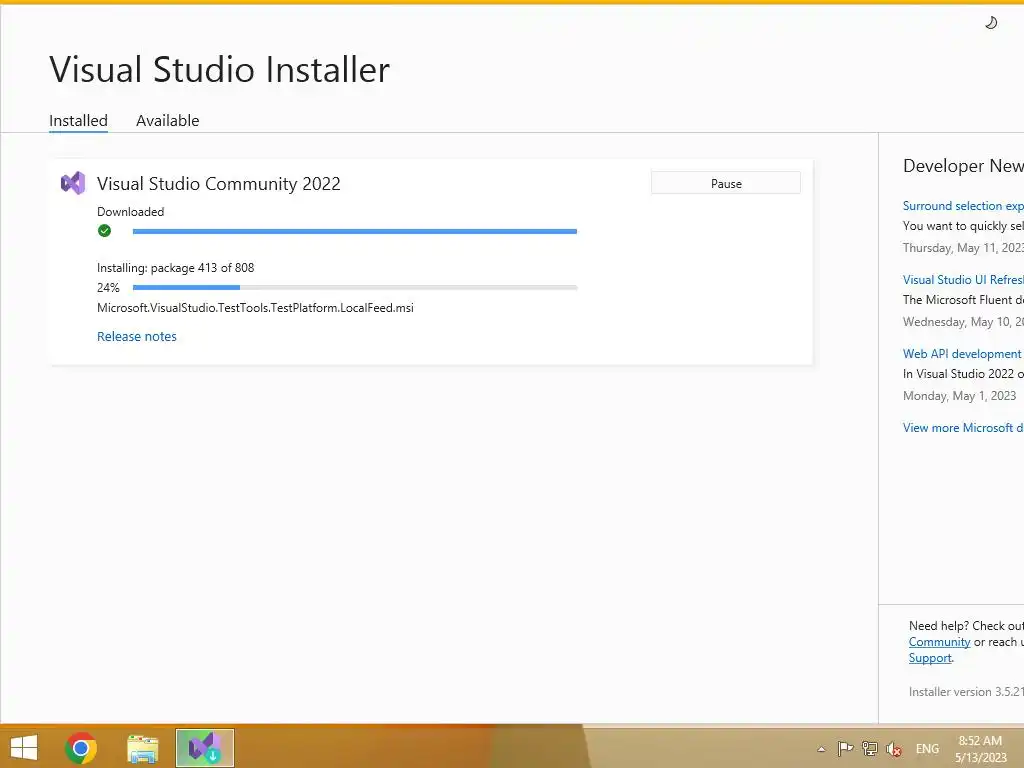The image size is (1024, 768).
Task: Open Surround selection news article
Action: [963, 206]
